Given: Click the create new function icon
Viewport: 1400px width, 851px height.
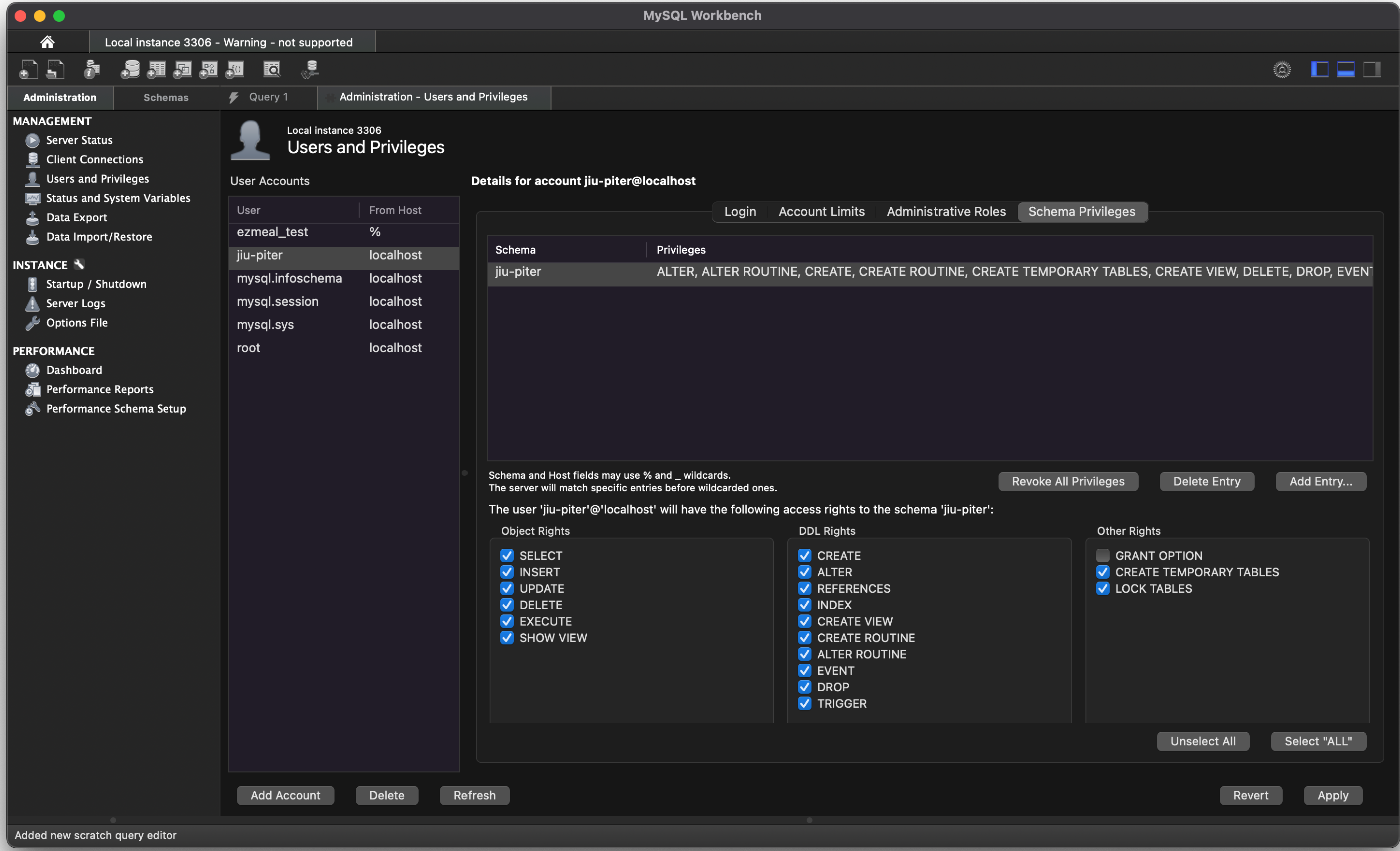Looking at the screenshot, I should click(x=235, y=70).
